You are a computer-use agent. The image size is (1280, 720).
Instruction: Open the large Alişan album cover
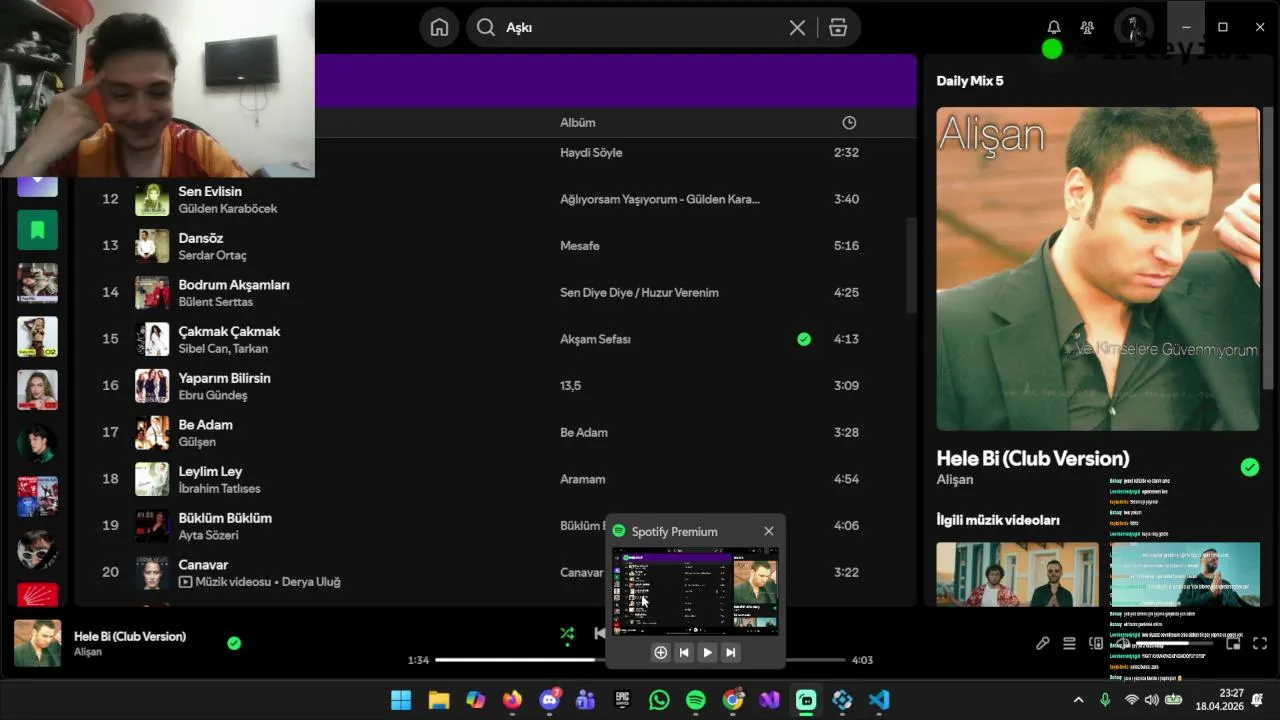[1098, 269]
